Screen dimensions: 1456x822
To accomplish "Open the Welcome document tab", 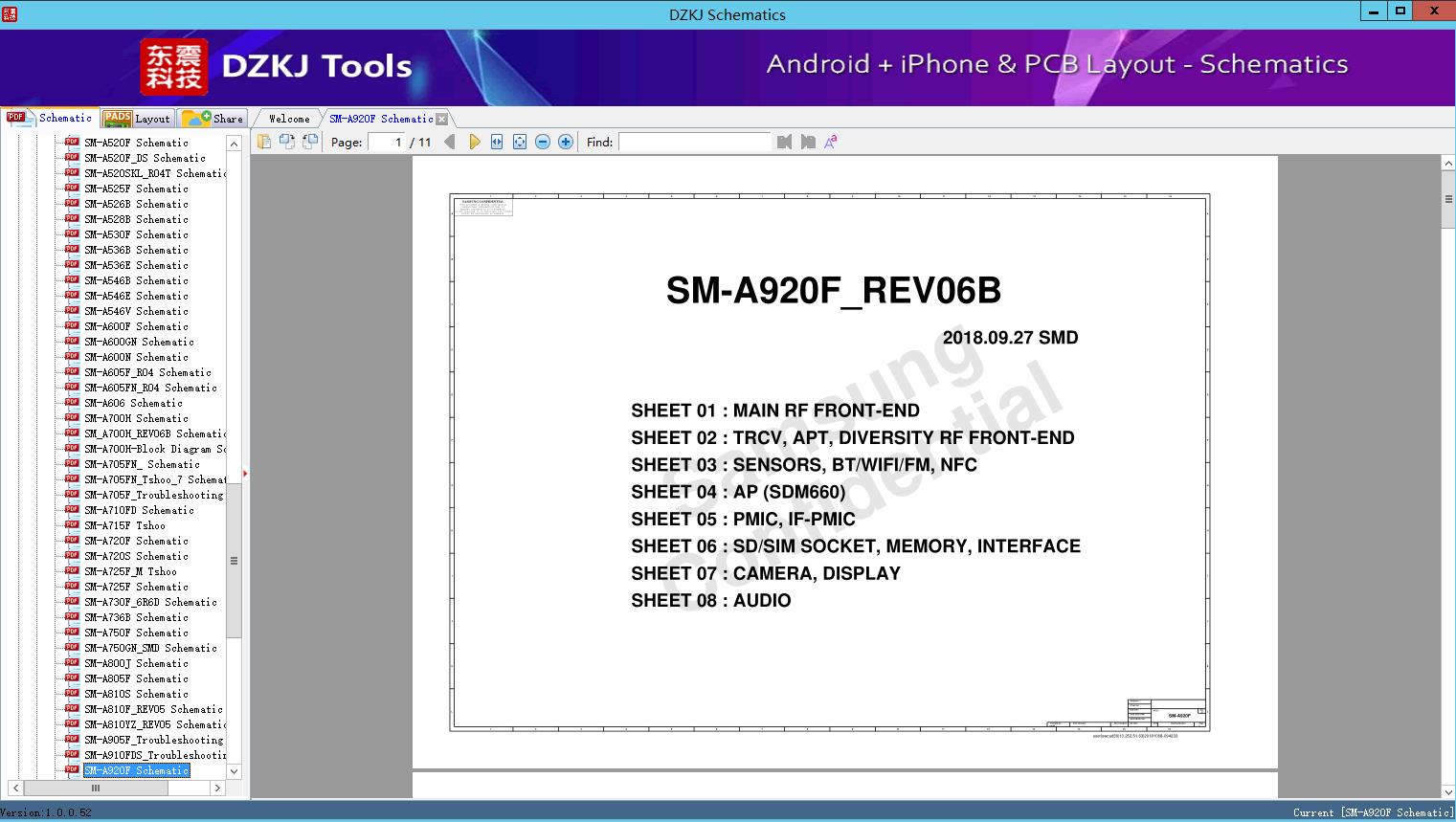I will click(x=289, y=119).
